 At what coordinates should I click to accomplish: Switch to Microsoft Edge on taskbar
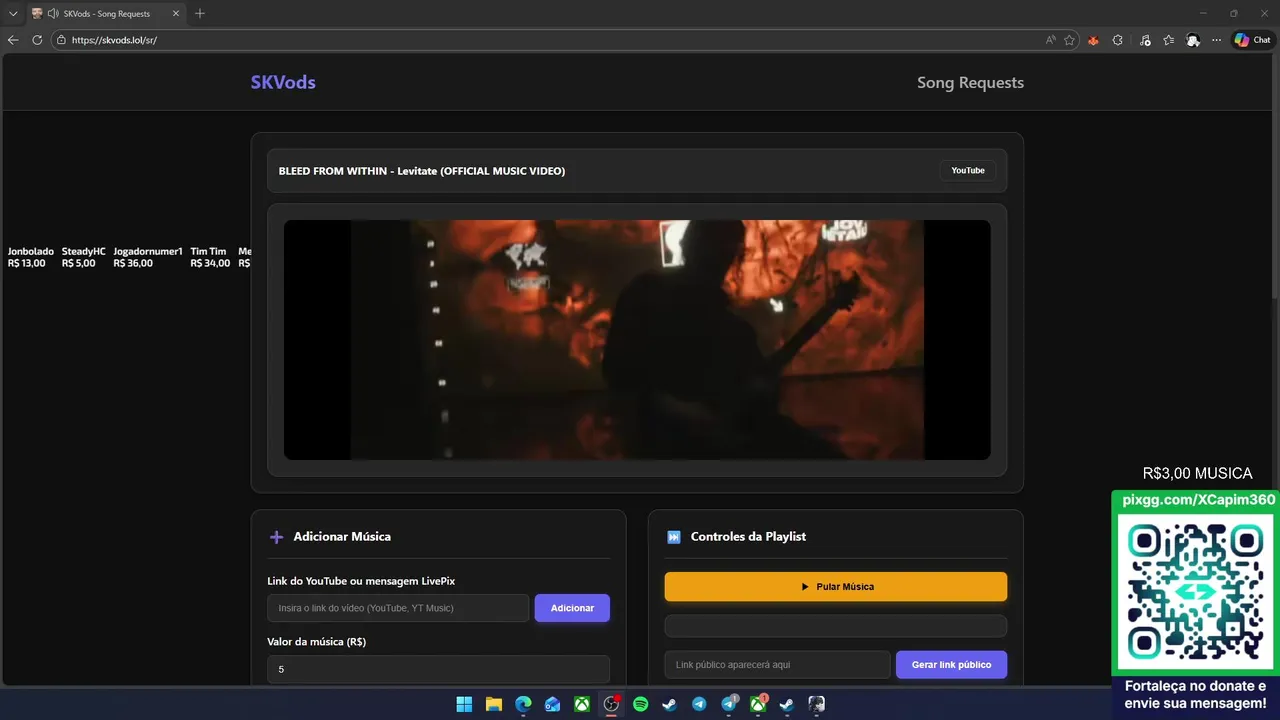(x=523, y=704)
